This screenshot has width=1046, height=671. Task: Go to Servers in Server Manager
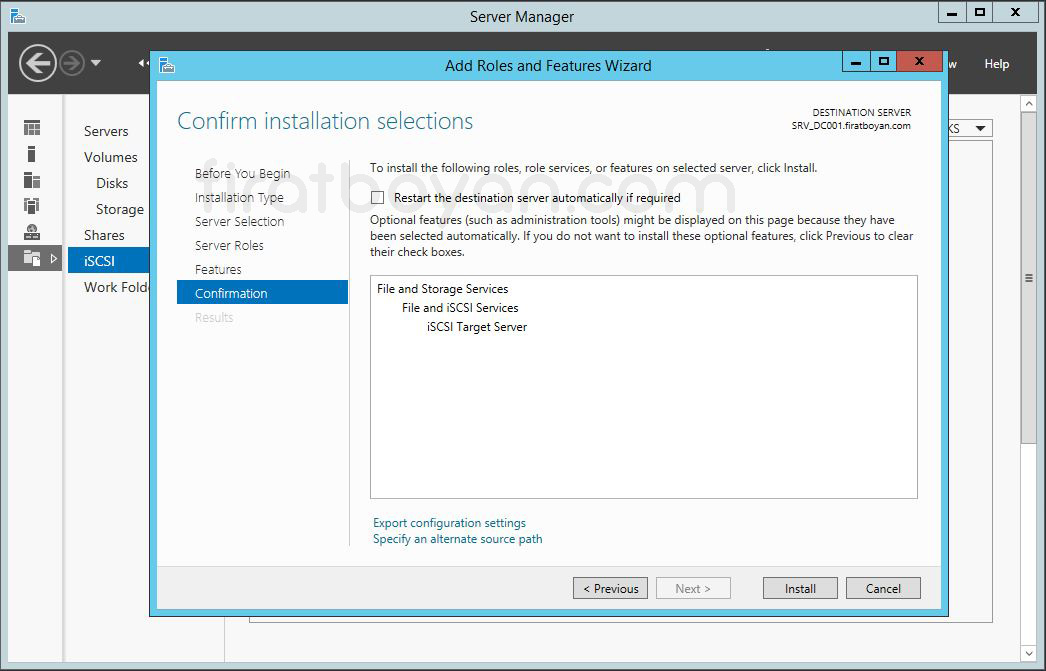(x=106, y=131)
